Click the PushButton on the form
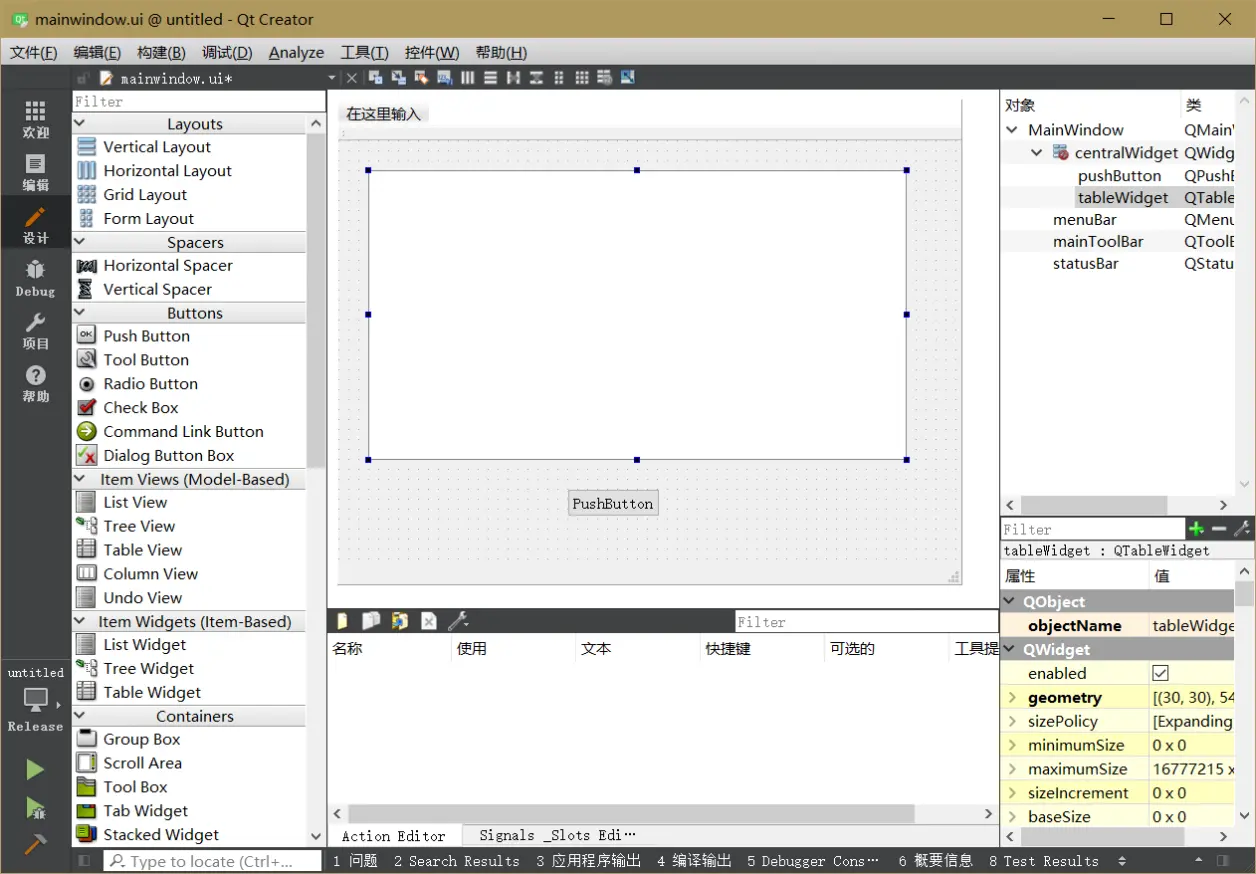 pyautogui.click(x=613, y=503)
